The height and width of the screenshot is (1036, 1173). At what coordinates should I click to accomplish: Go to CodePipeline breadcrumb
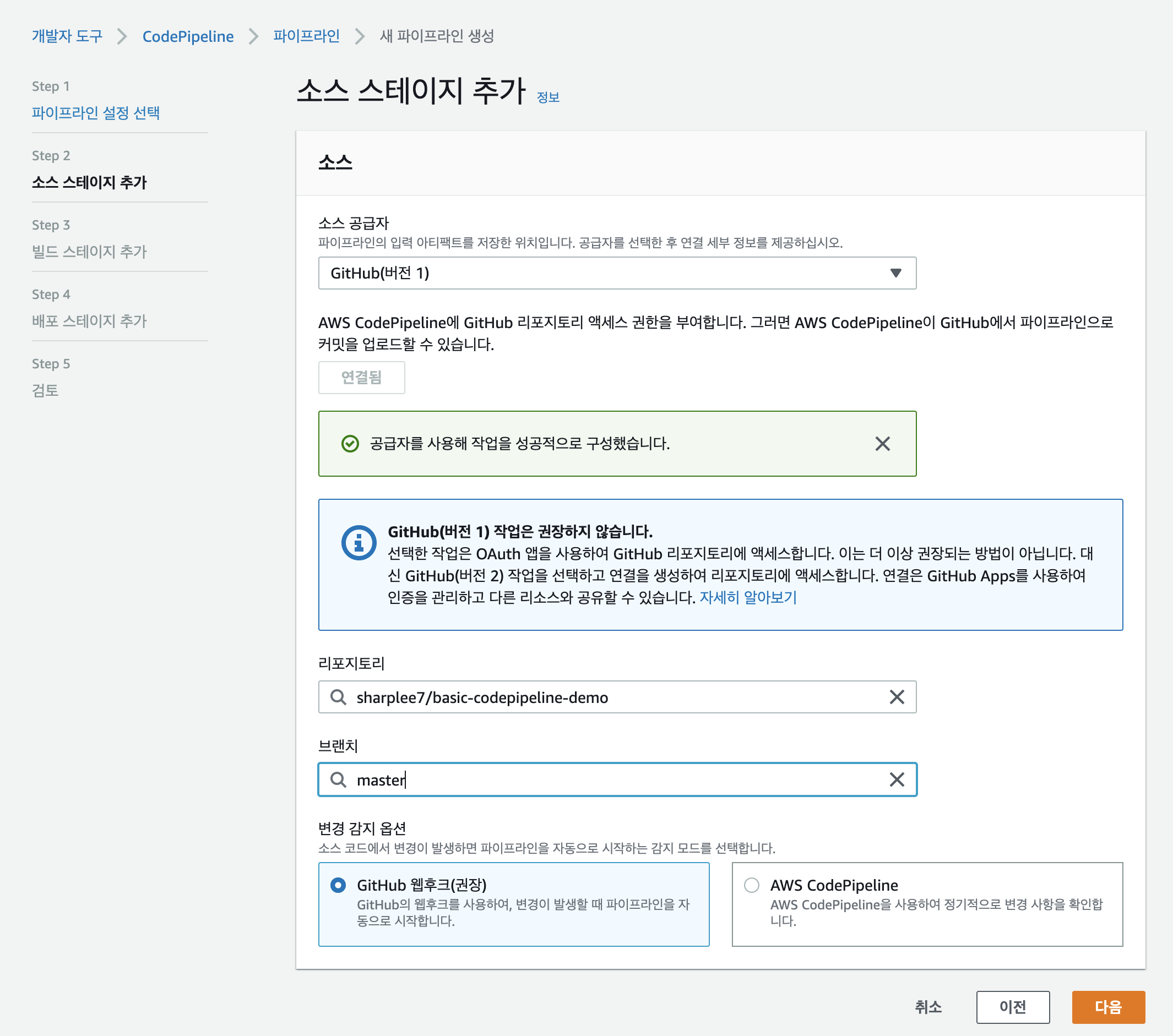(188, 36)
